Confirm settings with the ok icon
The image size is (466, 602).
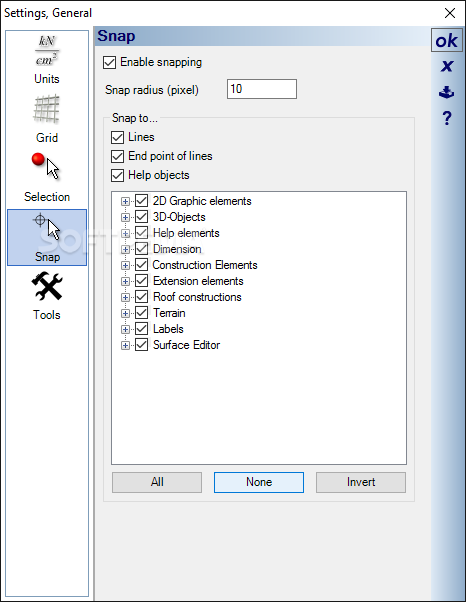(446, 40)
